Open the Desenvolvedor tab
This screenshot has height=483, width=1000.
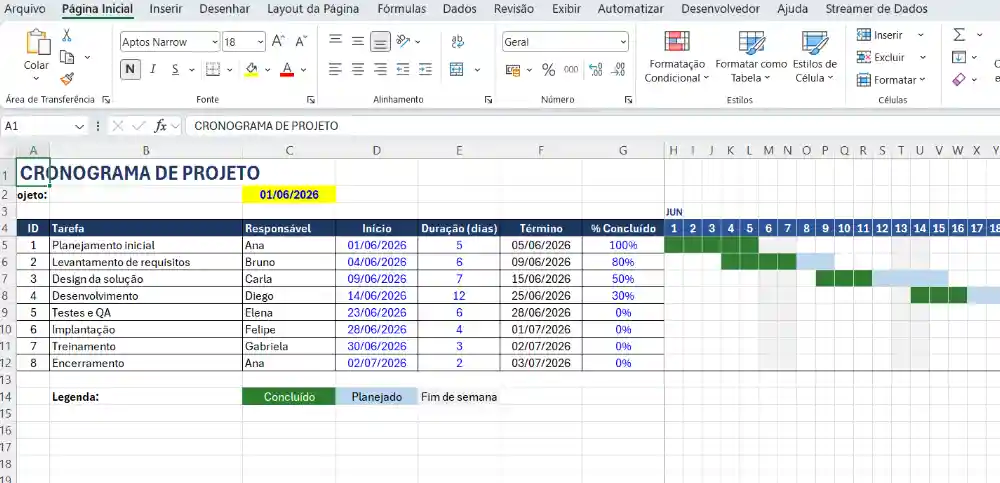coord(720,9)
